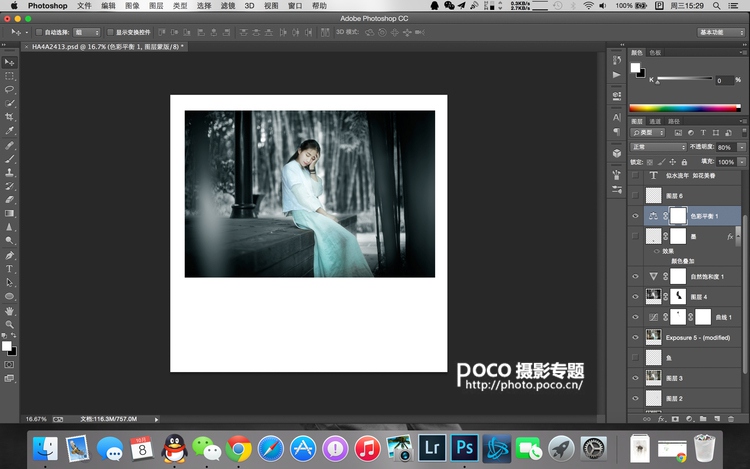Screen dimensions: 750x469
Task: Open Lightroom from the Dock
Action: point(433,448)
